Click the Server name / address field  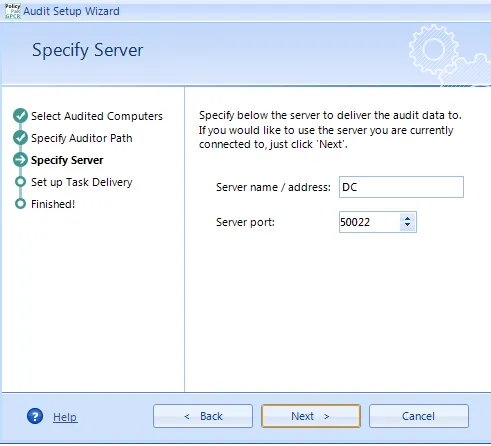tap(401, 187)
